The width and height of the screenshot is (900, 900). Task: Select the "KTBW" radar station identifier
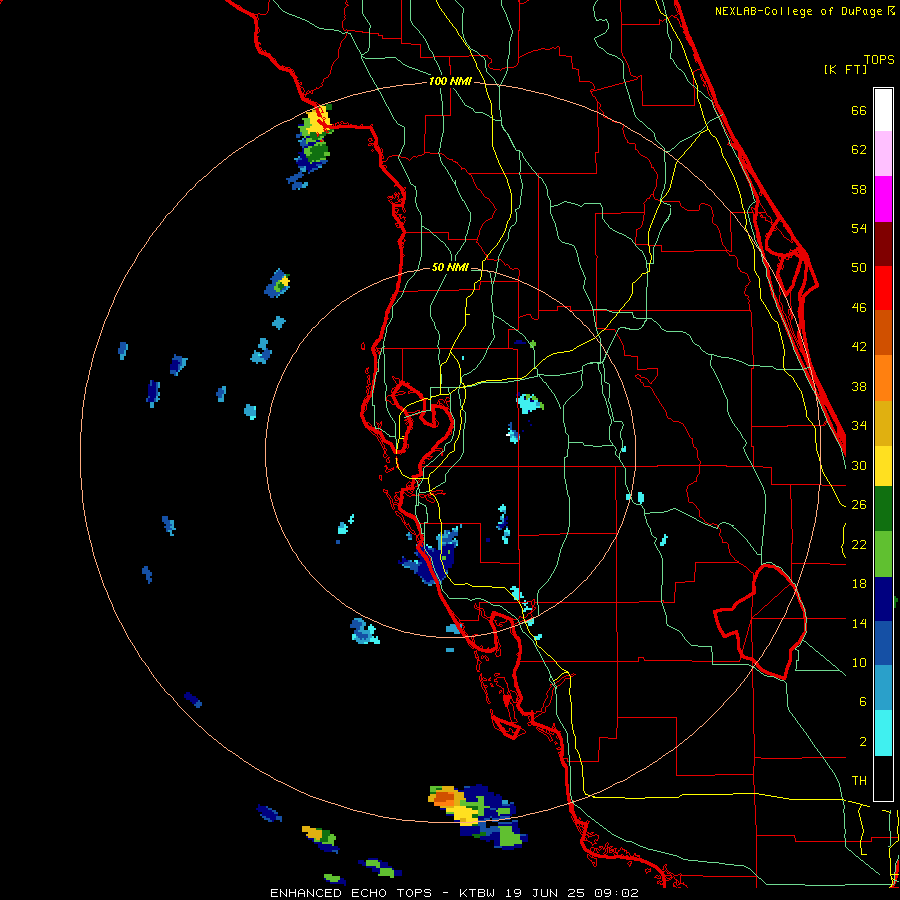coord(476,893)
